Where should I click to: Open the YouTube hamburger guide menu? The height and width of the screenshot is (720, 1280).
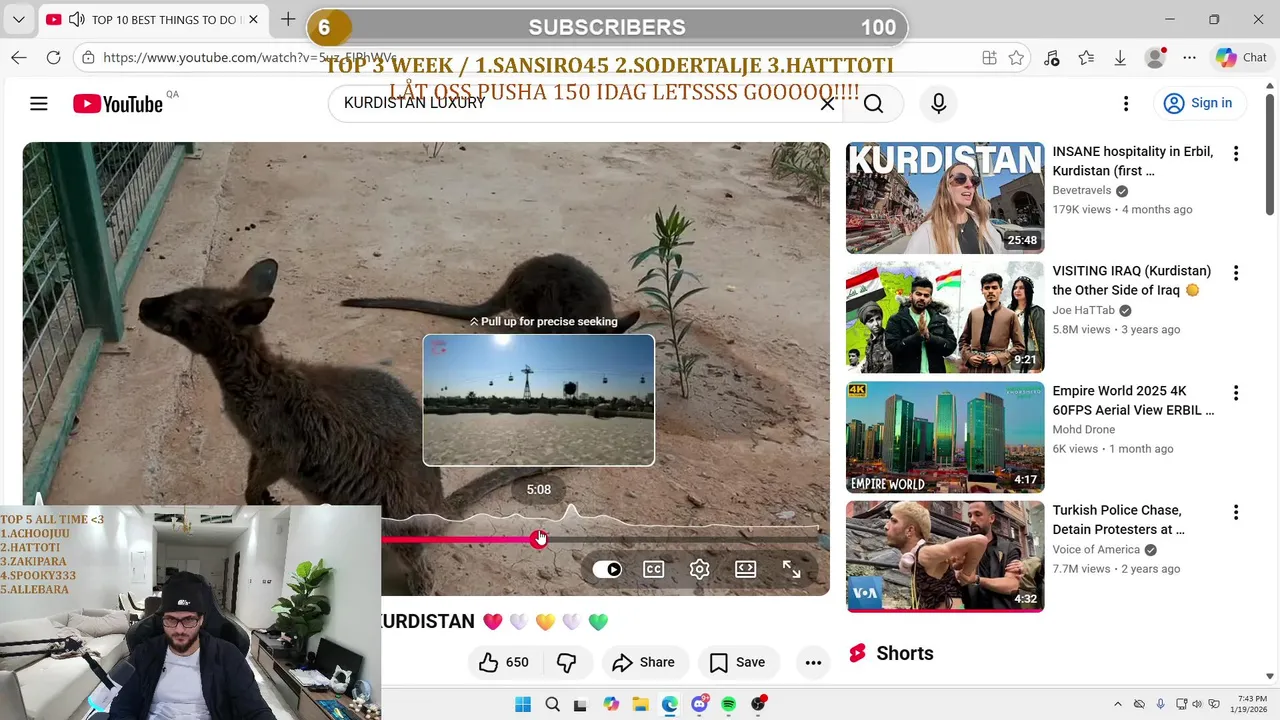39,103
